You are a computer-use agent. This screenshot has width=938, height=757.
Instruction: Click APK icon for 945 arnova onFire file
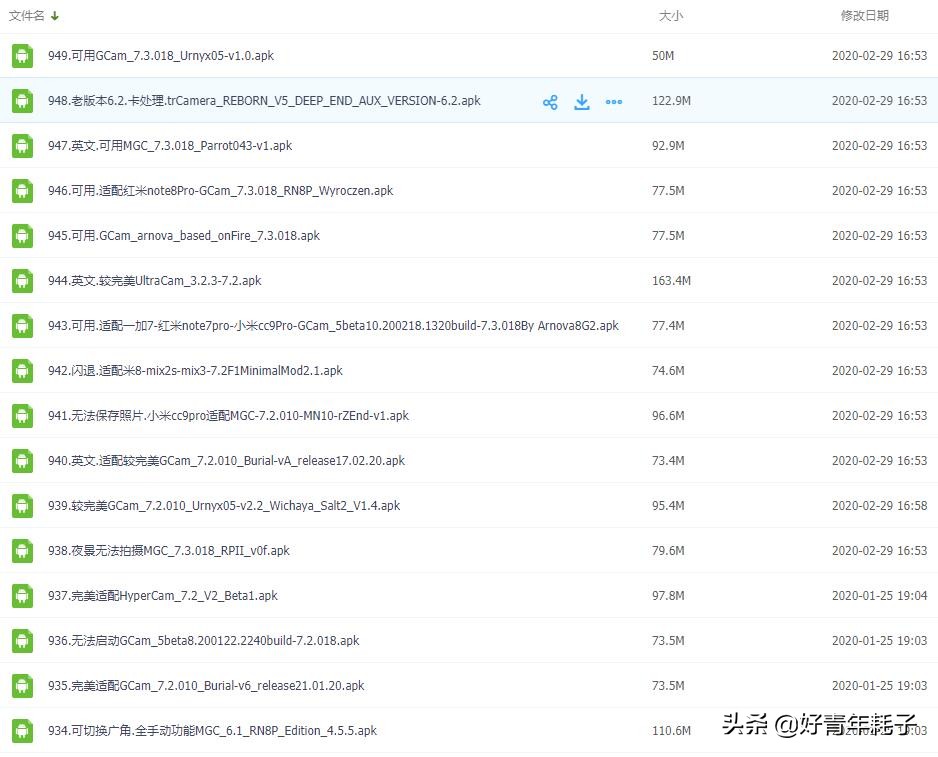(23, 236)
